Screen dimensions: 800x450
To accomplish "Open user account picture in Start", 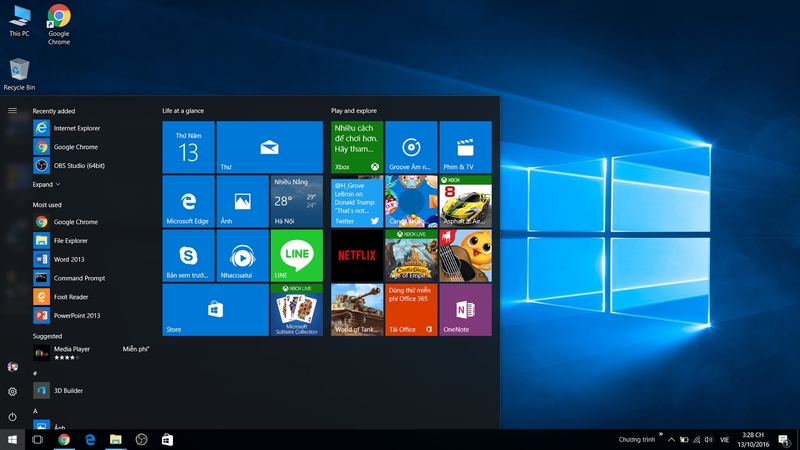I will (x=12, y=367).
